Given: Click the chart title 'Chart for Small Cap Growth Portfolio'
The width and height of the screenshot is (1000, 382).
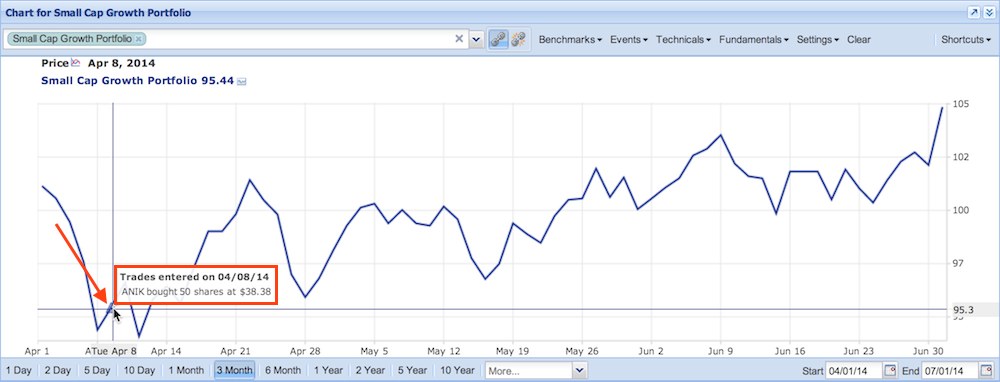Looking at the screenshot, I should click(x=98, y=13).
